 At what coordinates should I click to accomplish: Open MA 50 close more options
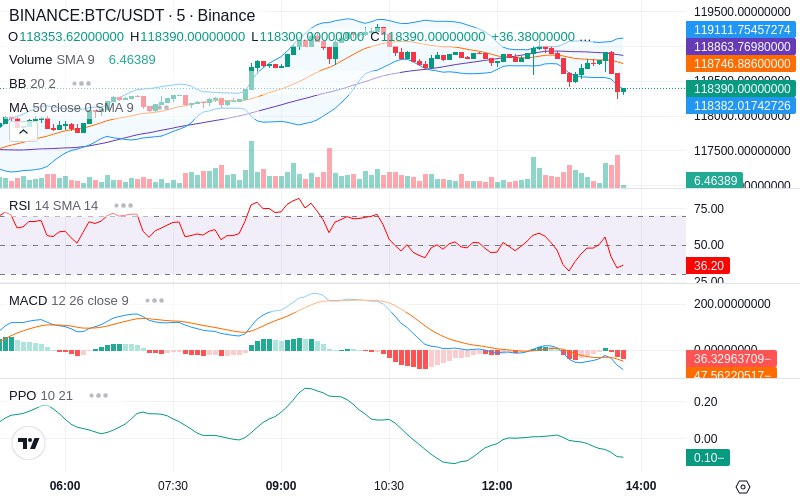161,108
